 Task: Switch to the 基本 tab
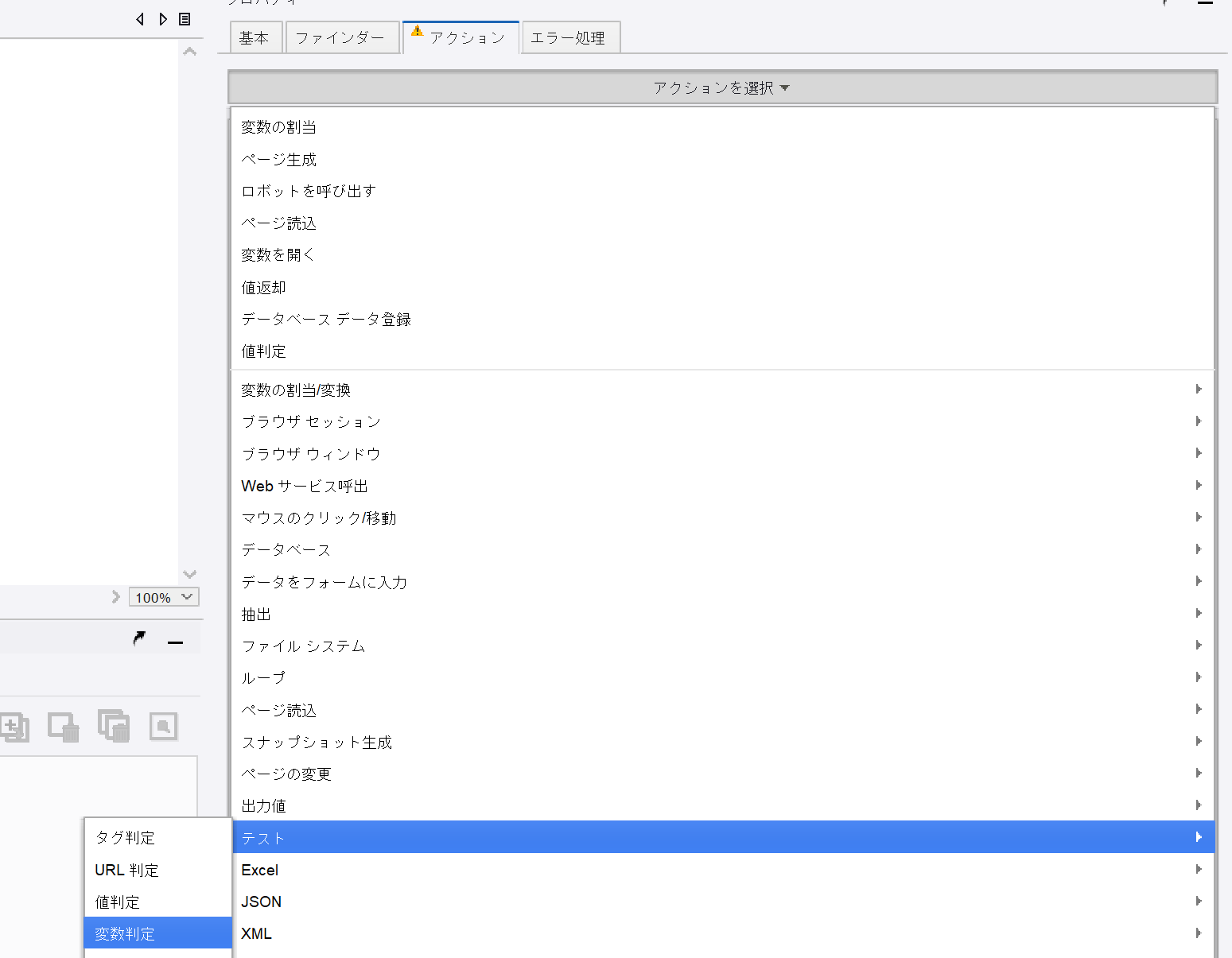(255, 37)
